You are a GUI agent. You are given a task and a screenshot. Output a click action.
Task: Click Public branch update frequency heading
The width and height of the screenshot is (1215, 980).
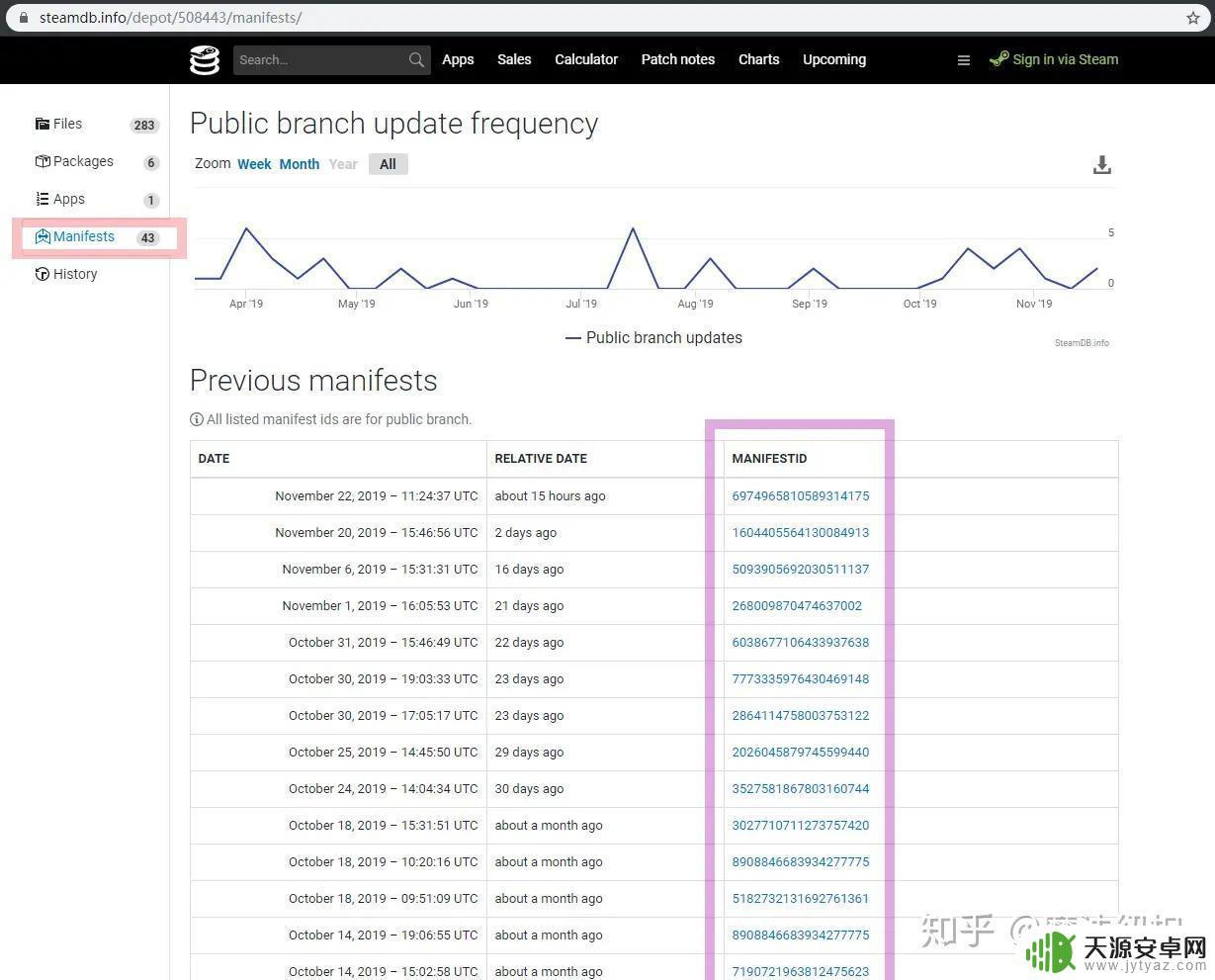pos(394,124)
